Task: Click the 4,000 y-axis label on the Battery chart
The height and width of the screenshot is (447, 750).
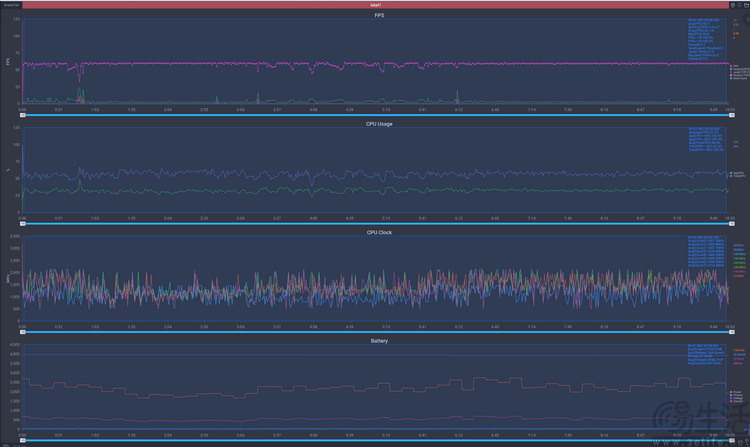Action: 15,354
